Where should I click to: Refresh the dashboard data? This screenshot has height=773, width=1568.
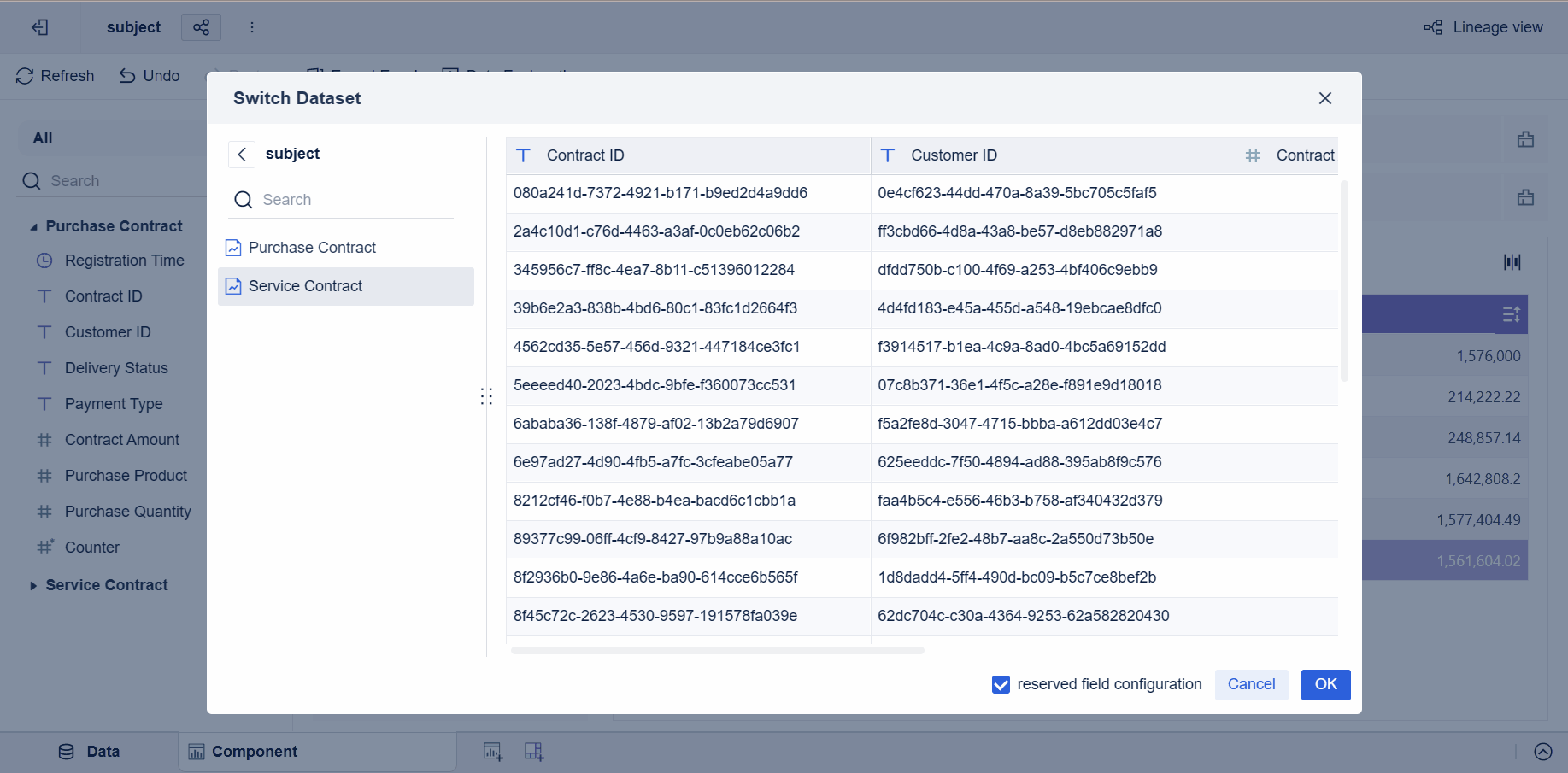55,76
